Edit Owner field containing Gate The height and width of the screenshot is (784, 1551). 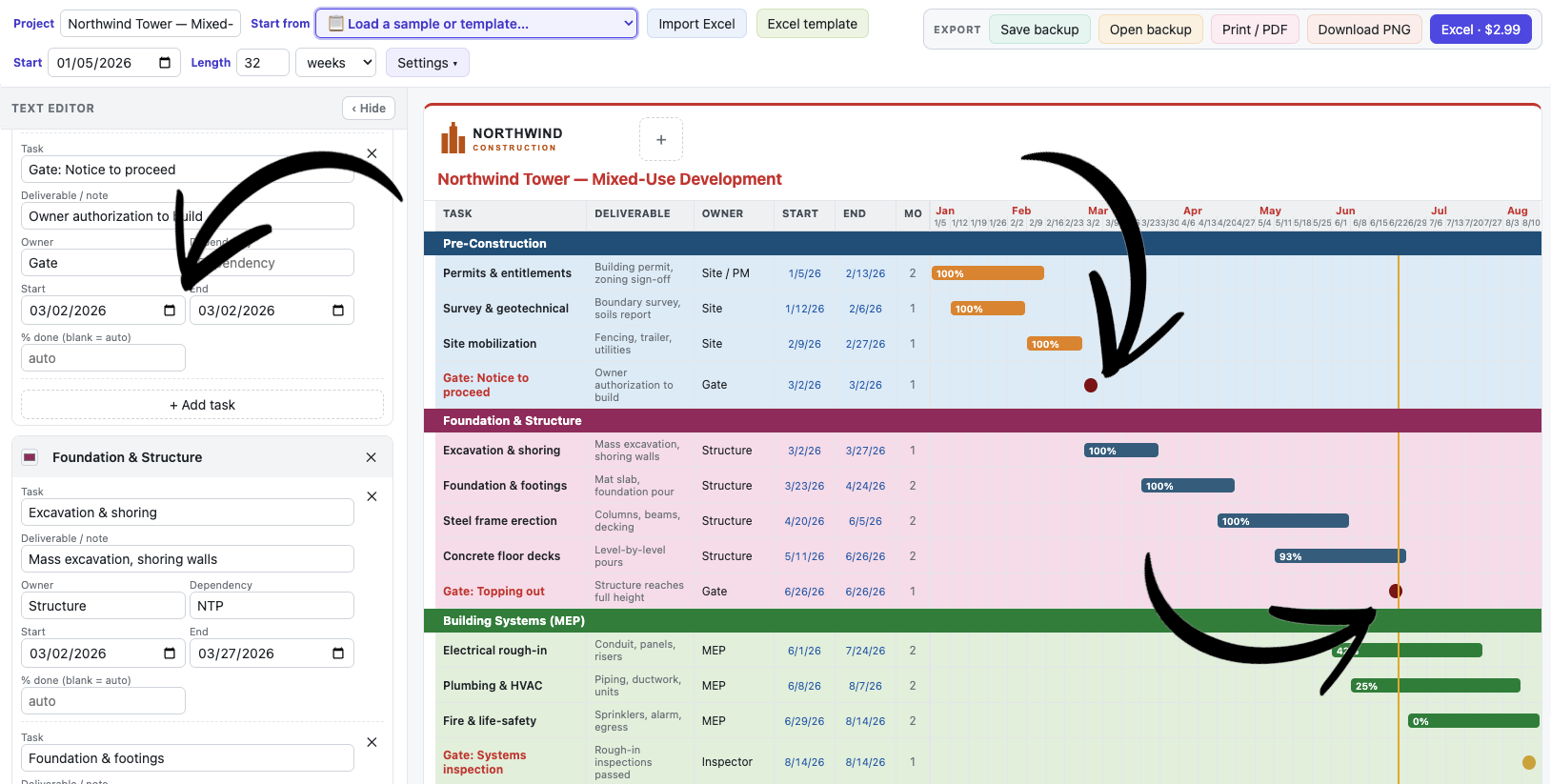click(103, 263)
